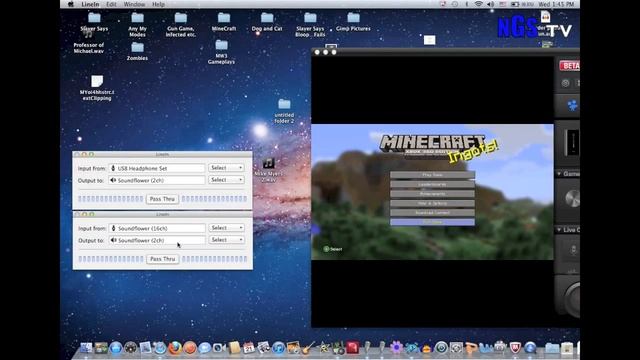The height and width of the screenshot is (360, 640).
Task: Open System Preferences gear in the Dock
Action: coord(456,348)
